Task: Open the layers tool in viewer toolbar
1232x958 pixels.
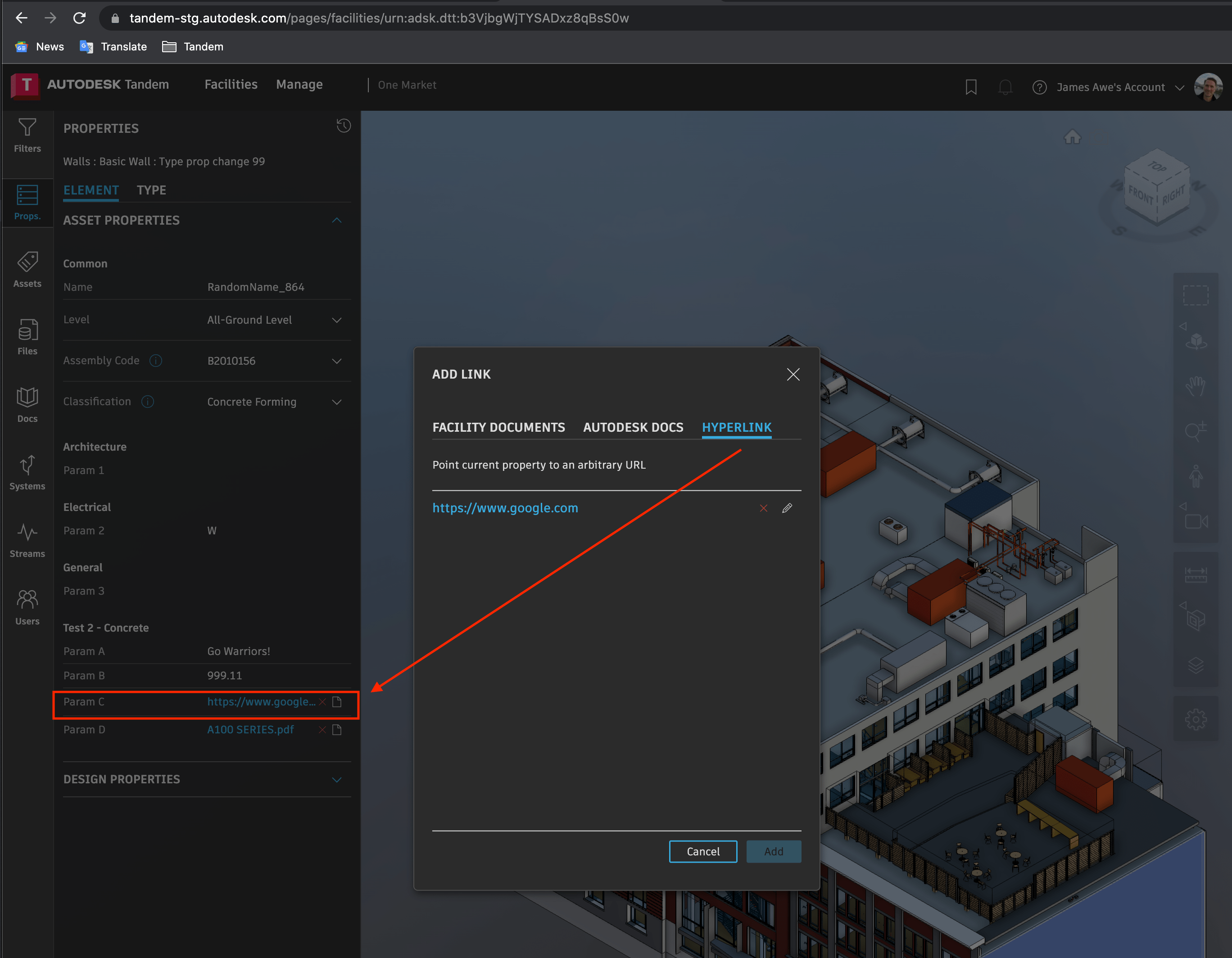Action: click(x=1196, y=665)
